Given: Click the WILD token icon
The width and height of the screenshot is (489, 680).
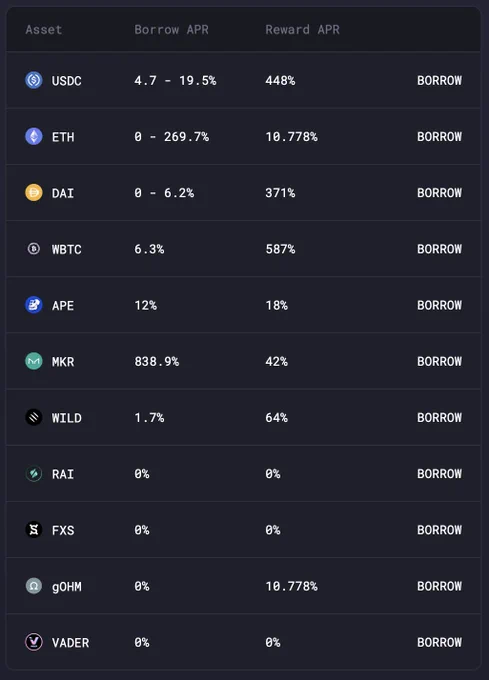Looking at the screenshot, I should pos(34,417).
